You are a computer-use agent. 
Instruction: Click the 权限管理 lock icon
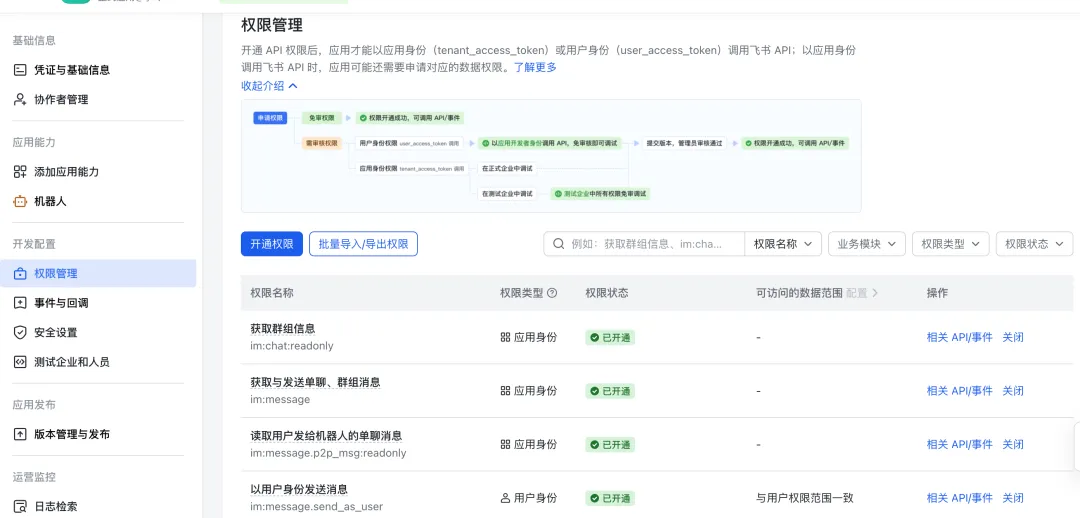(20, 273)
